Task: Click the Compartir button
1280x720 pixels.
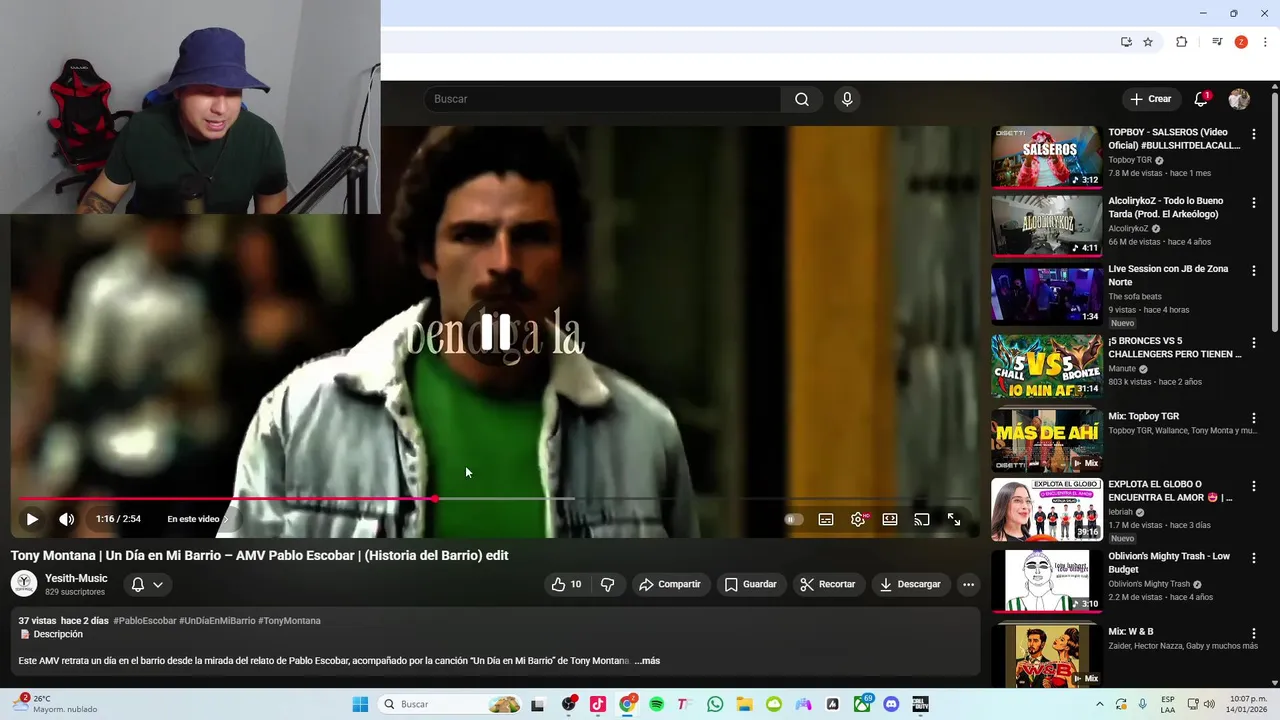Action: (x=670, y=584)
